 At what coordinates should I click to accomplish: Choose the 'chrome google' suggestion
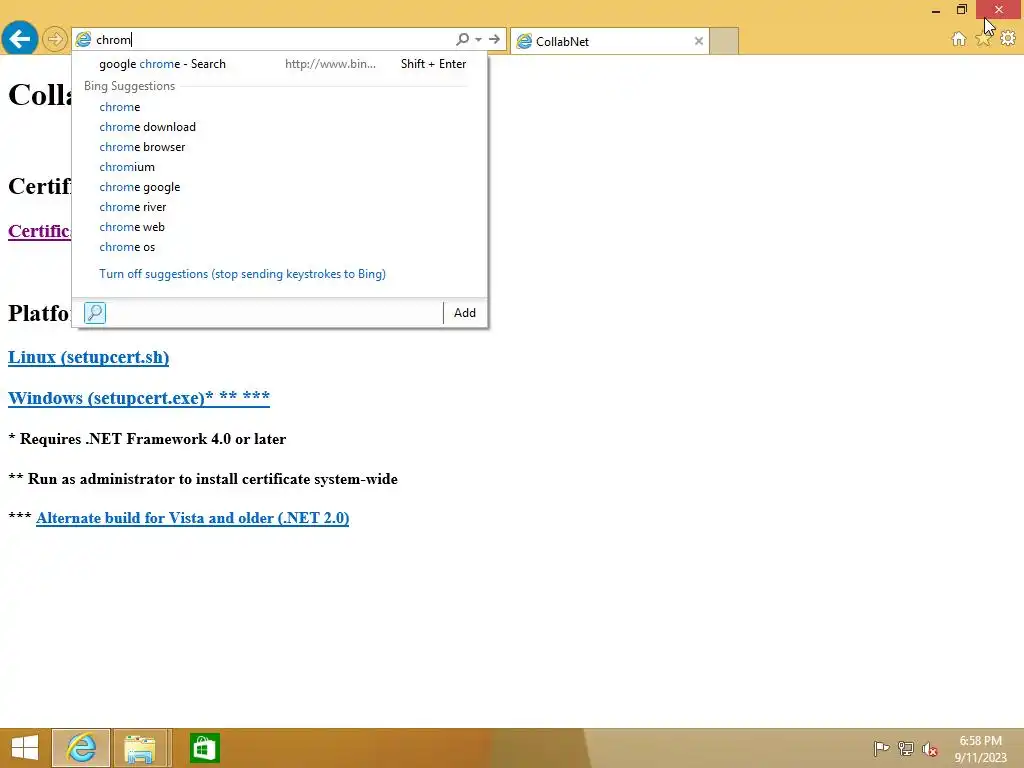click(x=280, y=187)
